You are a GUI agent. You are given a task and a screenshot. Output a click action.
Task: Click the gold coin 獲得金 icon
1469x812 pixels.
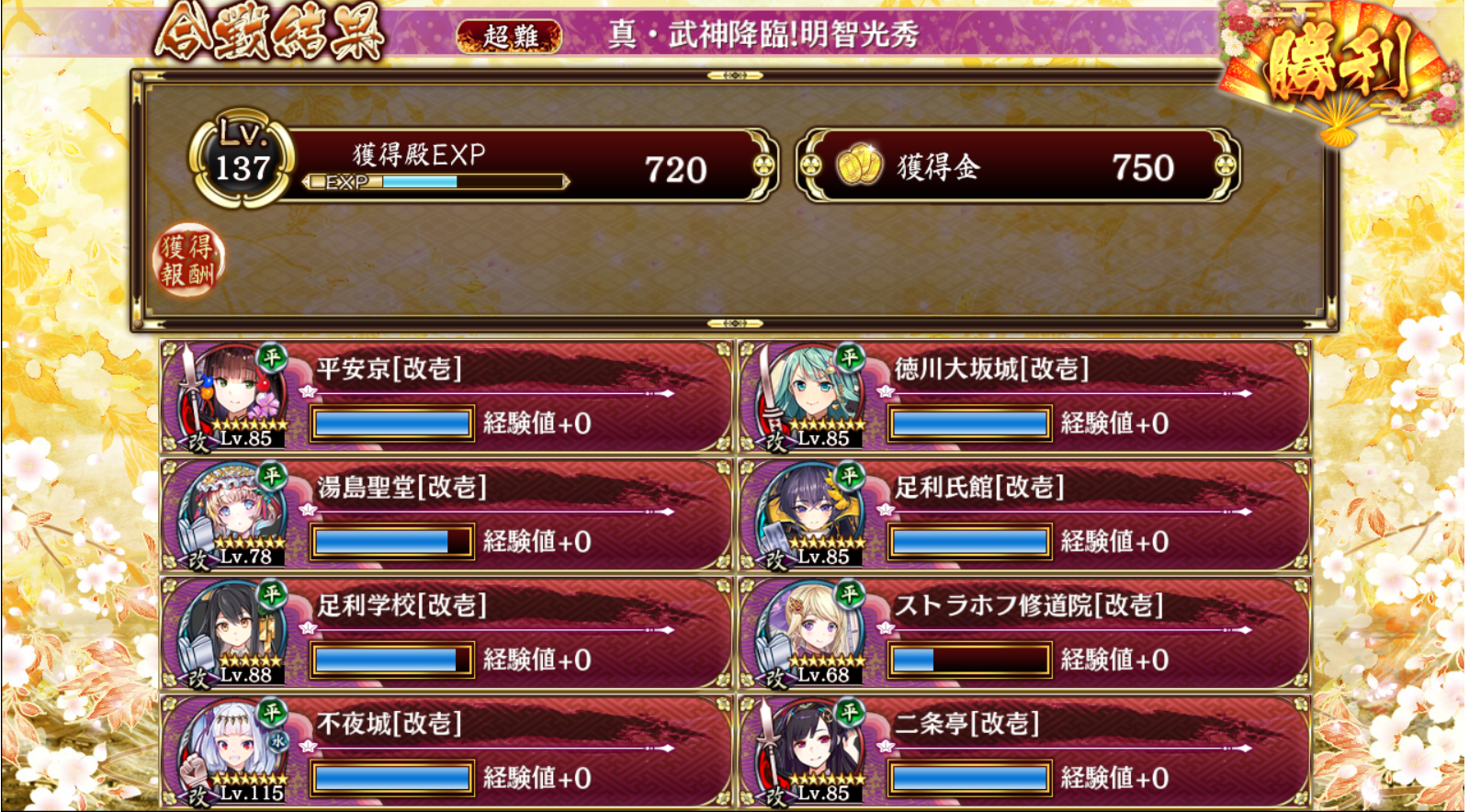point(859,165)
